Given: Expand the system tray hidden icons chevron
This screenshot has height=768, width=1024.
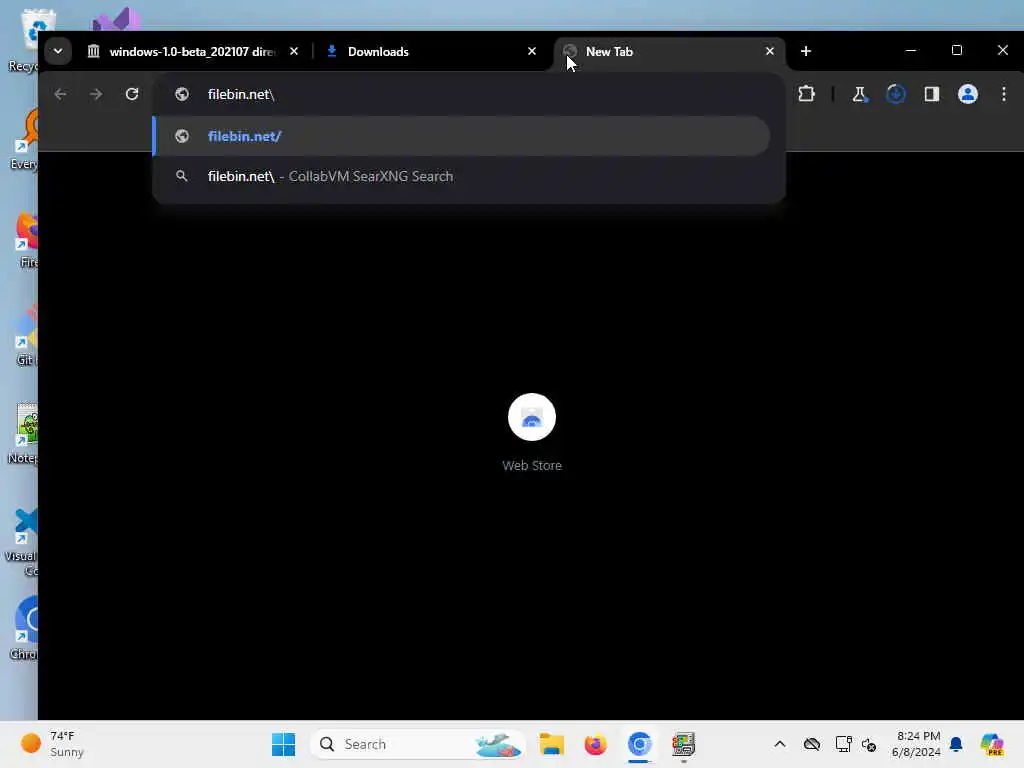Looking at the screenshot, I should [780, 744].
